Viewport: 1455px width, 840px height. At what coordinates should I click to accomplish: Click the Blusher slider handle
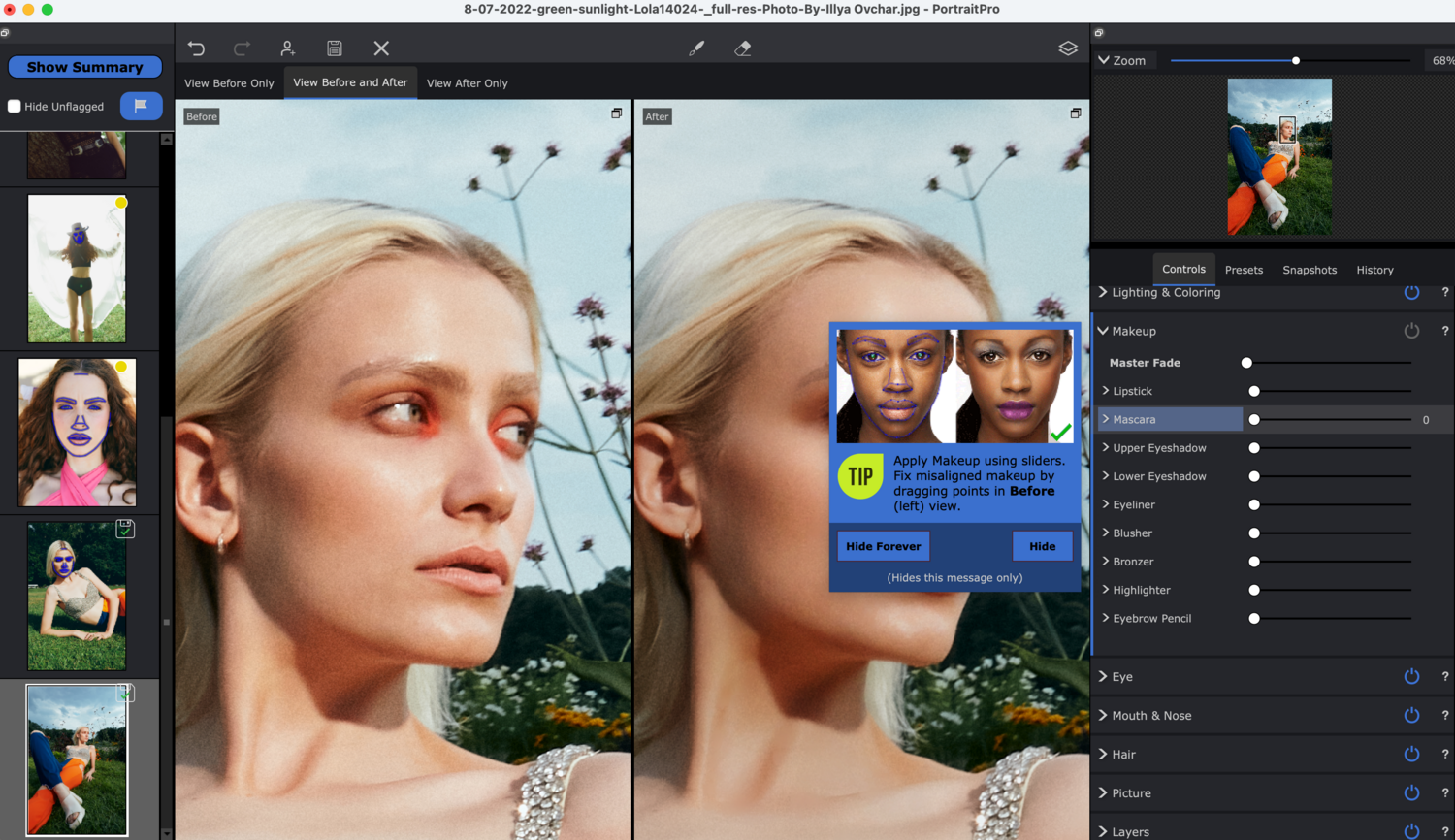pyautogui.click(x=1254, y=533)
